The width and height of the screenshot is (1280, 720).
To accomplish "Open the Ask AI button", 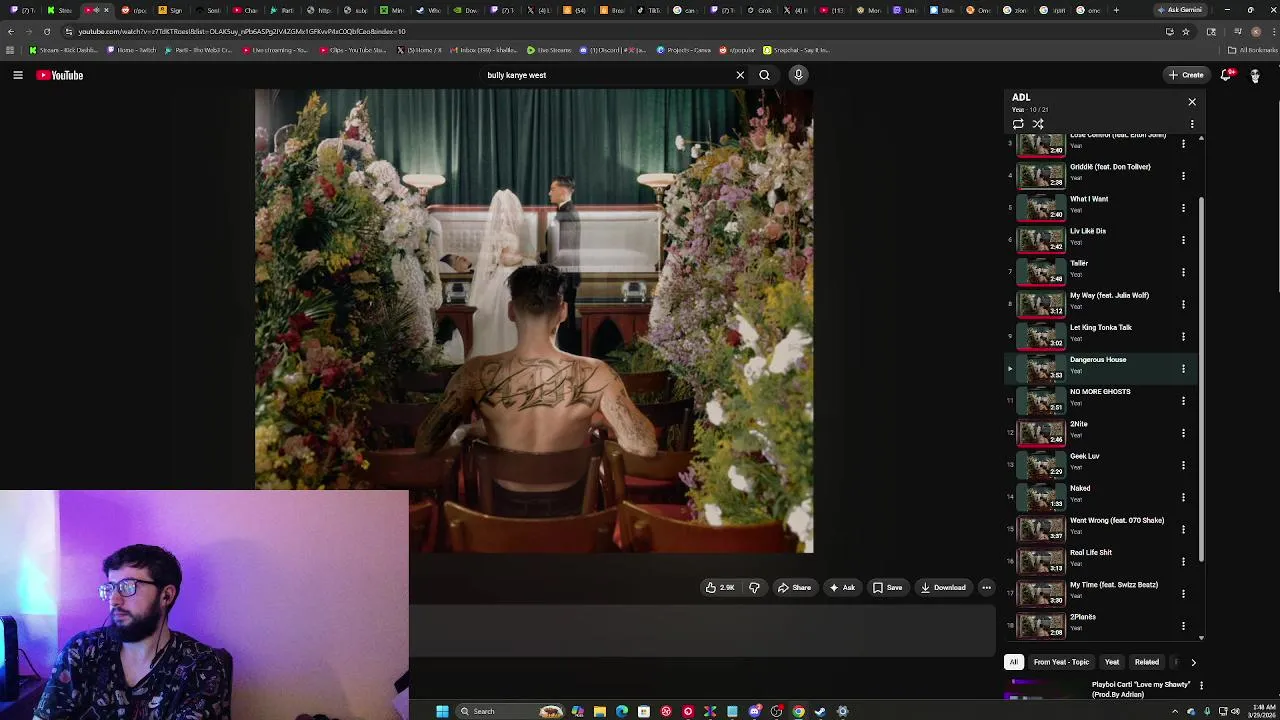I will pyautogui.click(x=842, y=588).
